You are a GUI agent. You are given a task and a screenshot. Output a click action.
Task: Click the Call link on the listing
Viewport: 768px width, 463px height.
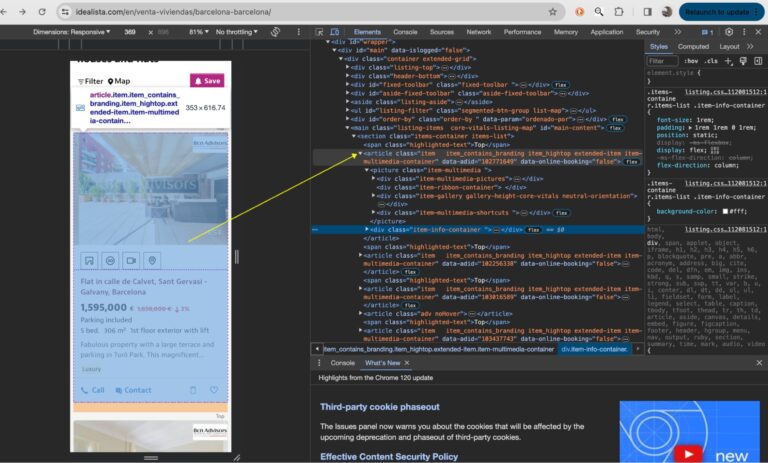tap(93, 390)
